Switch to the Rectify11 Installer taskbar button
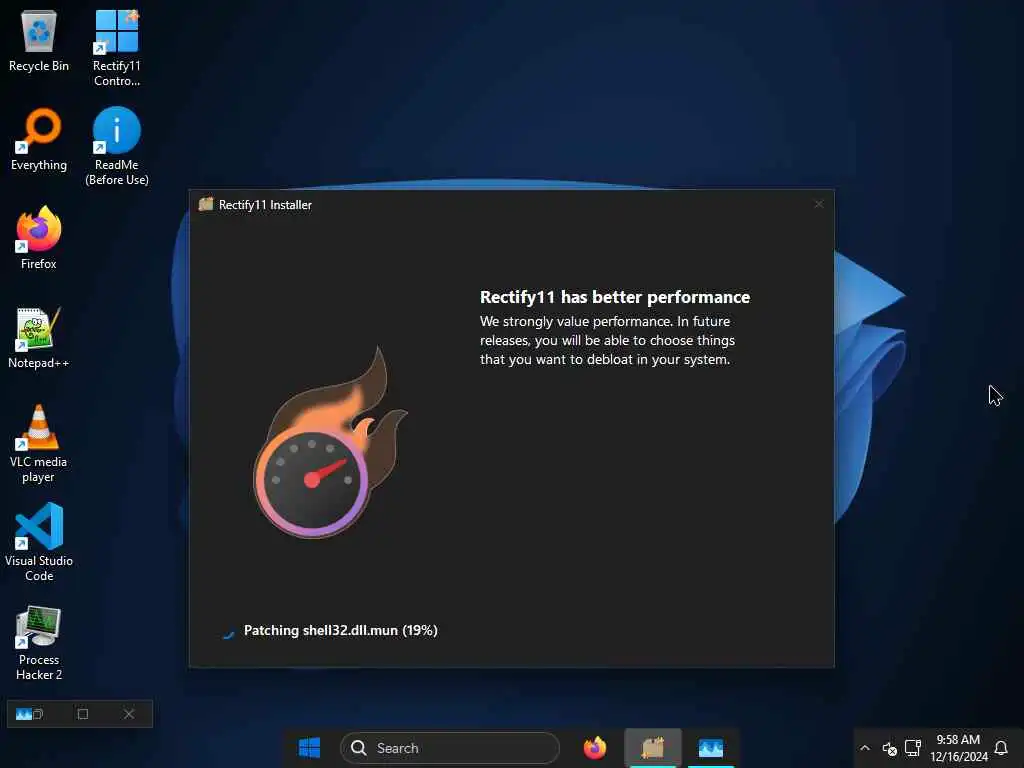The width and height of the screenshot is (1024, 768). pyautogui.click(x=653, y=748)
